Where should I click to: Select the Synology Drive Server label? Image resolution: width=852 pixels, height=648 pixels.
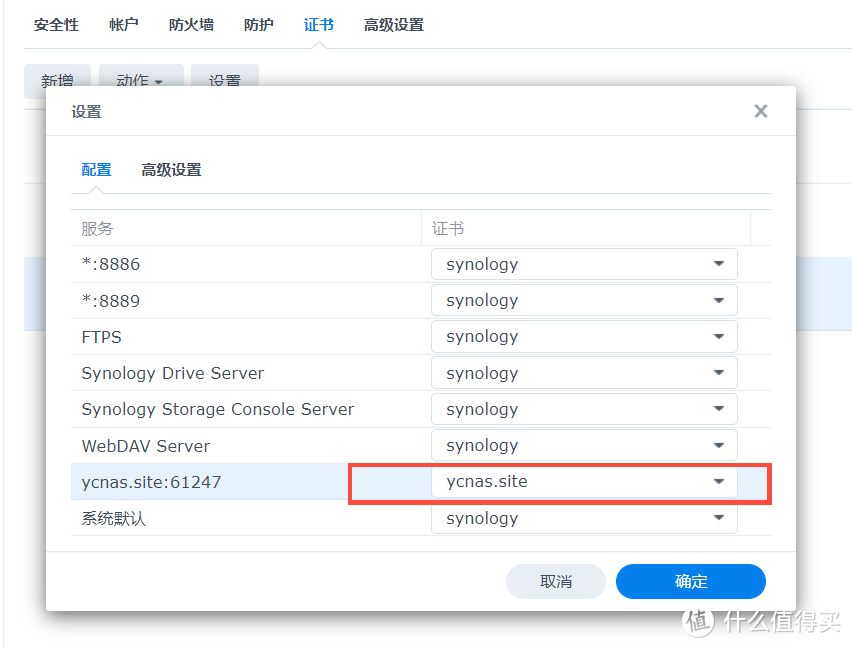point(173,373)
